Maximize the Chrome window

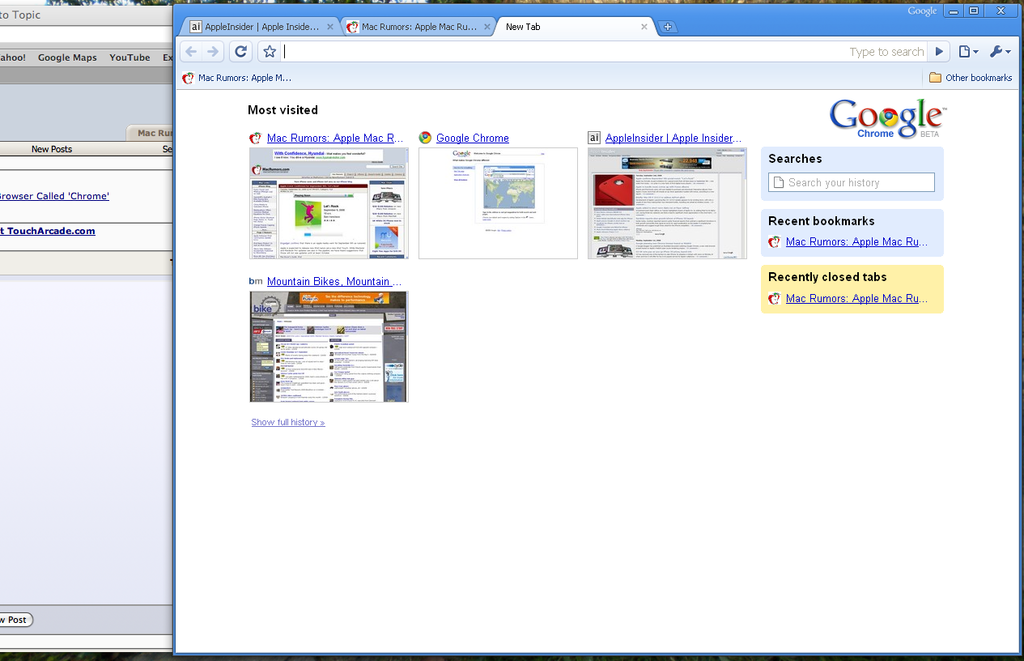click(x=973, y=11)
